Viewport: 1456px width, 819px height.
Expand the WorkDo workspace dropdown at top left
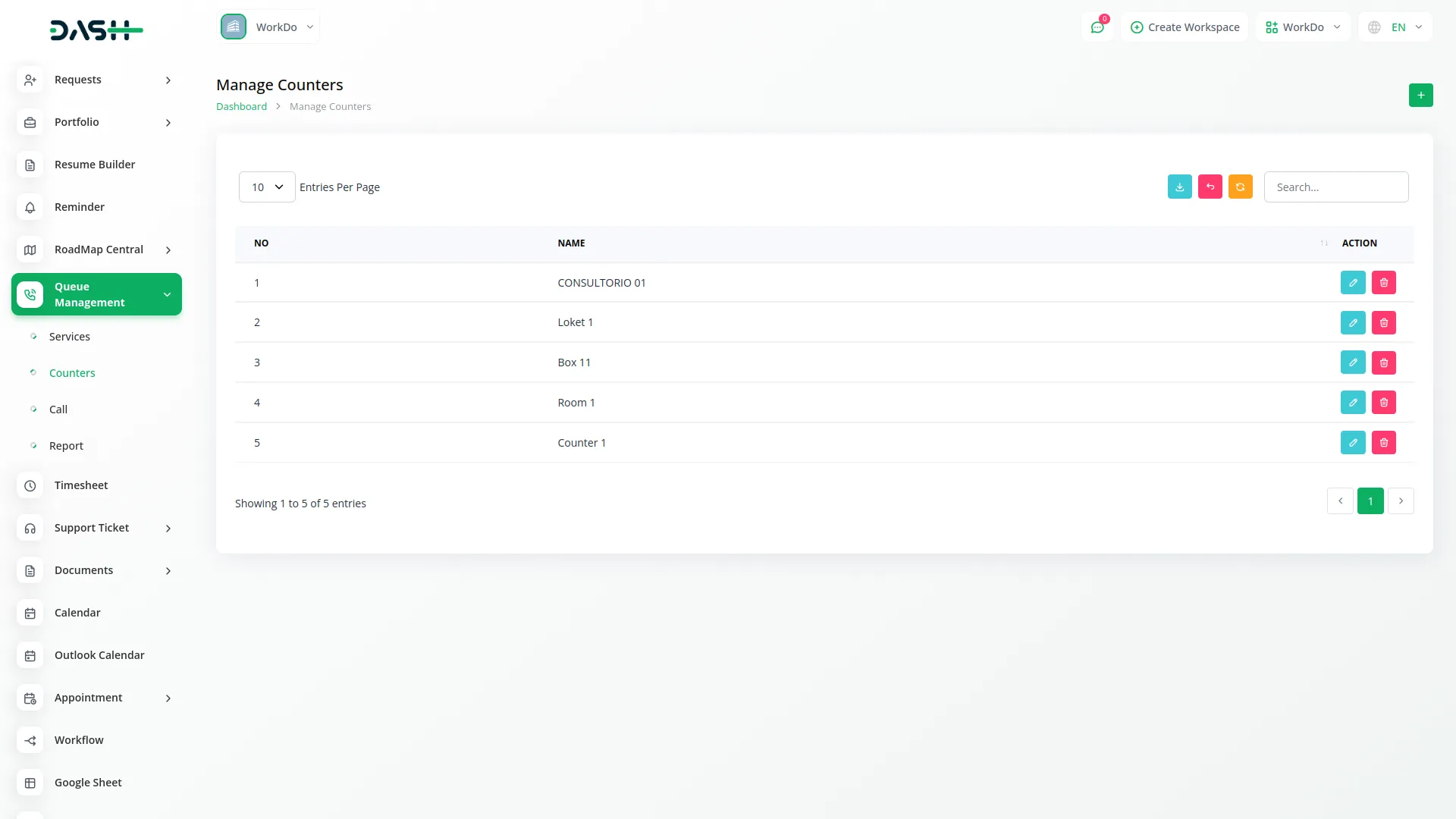(x=269, y=27)
